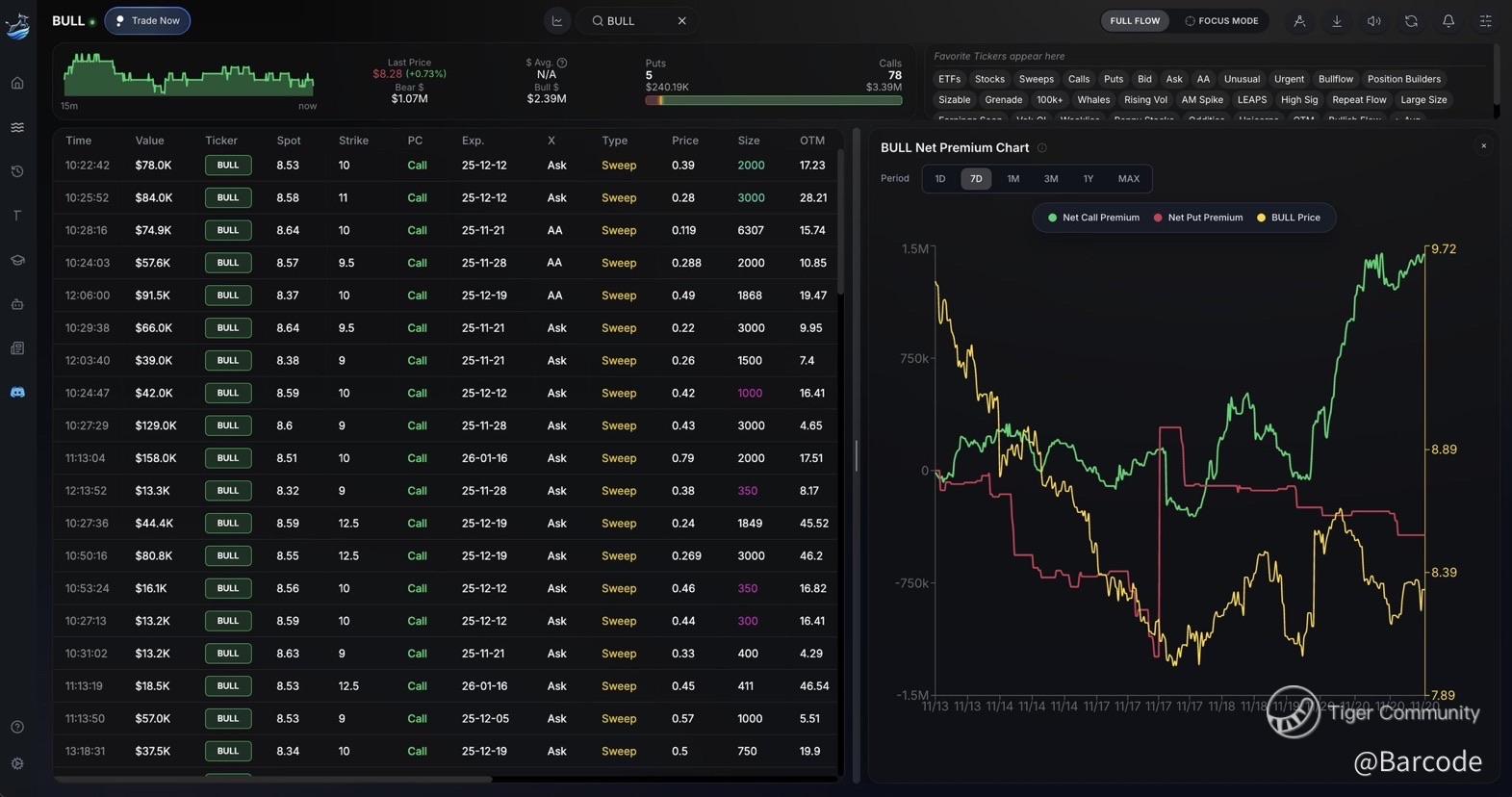Apply the Whales filter chip
The height and width of the screenshot is (797, 1512).
1093,100
